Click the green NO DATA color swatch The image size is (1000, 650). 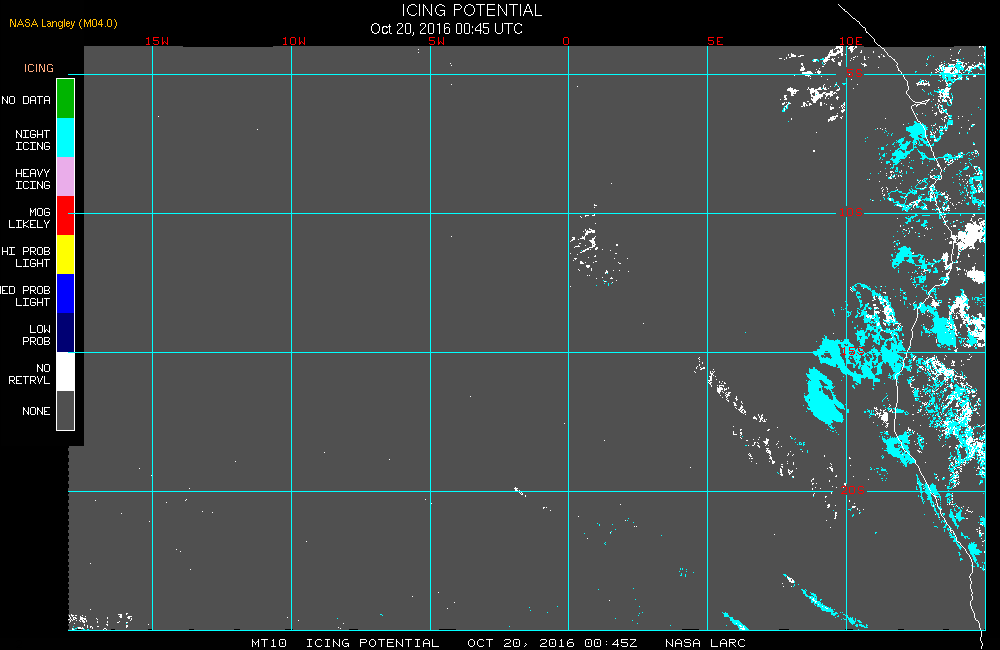coord(66,99)
